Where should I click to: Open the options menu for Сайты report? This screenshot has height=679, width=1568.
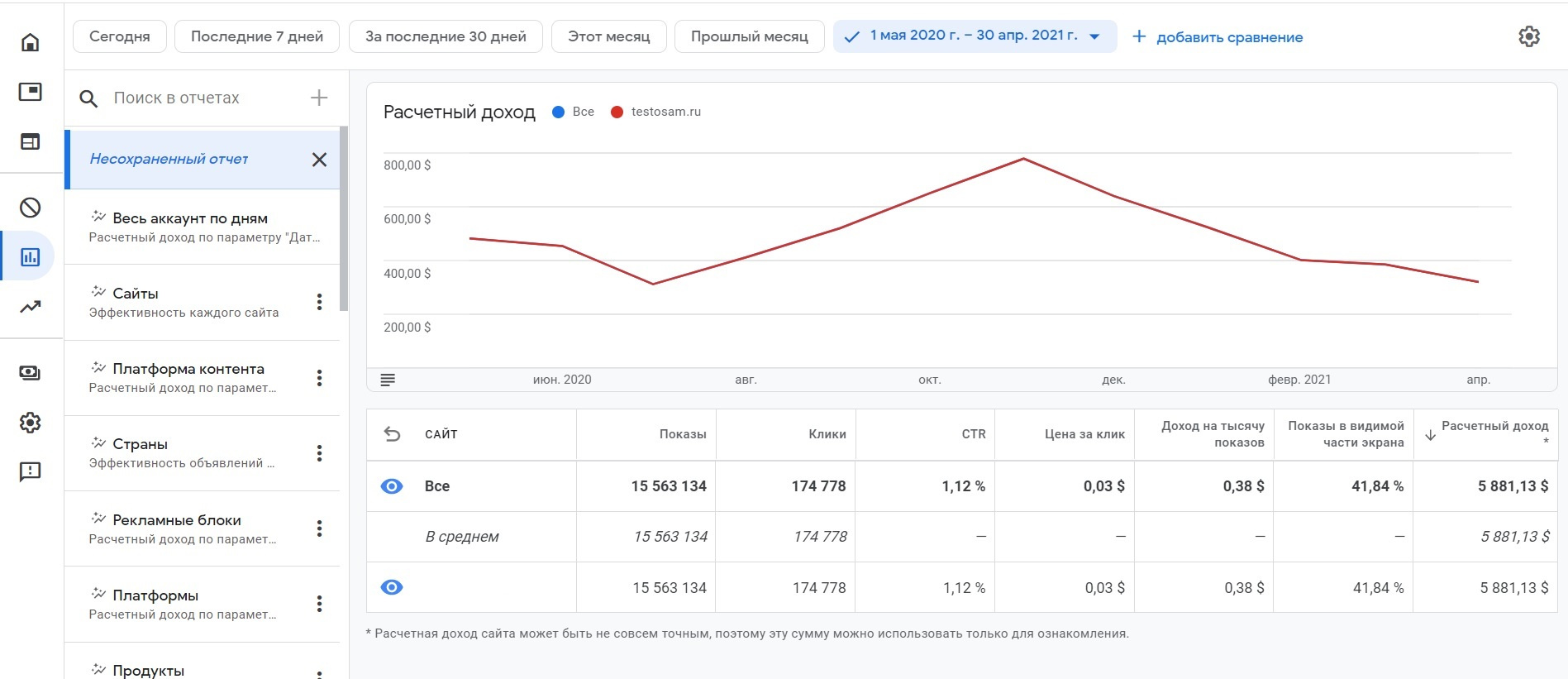319,302
